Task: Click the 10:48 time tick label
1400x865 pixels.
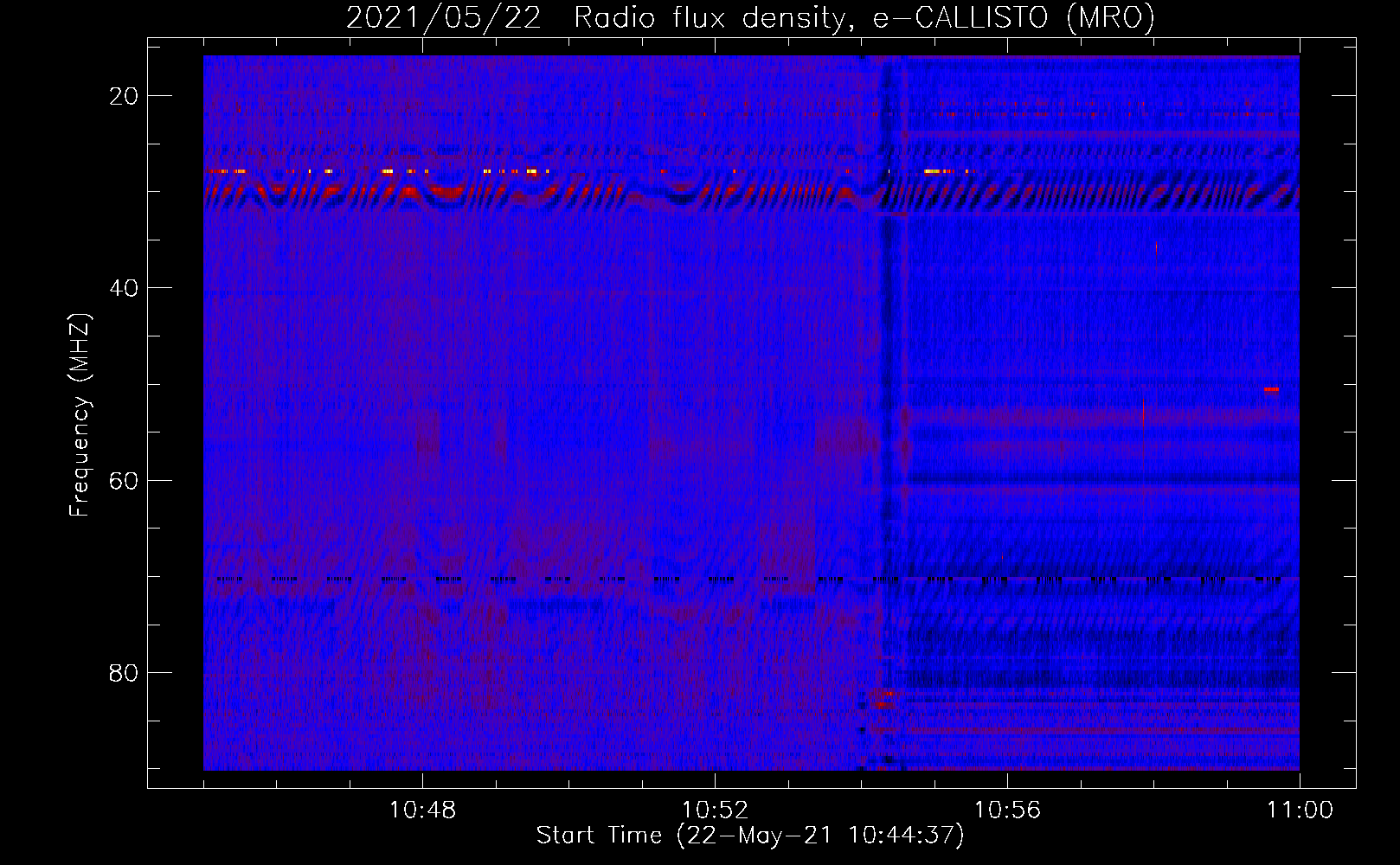Action: [x=422, y=811]
